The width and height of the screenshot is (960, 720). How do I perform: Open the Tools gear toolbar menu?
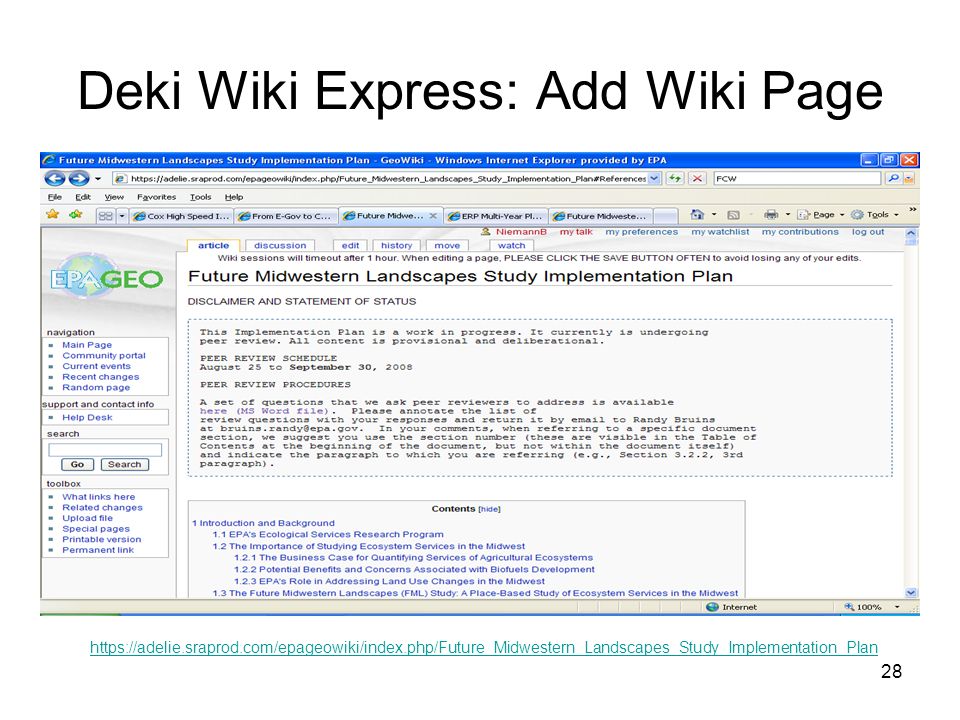[874, 214]
